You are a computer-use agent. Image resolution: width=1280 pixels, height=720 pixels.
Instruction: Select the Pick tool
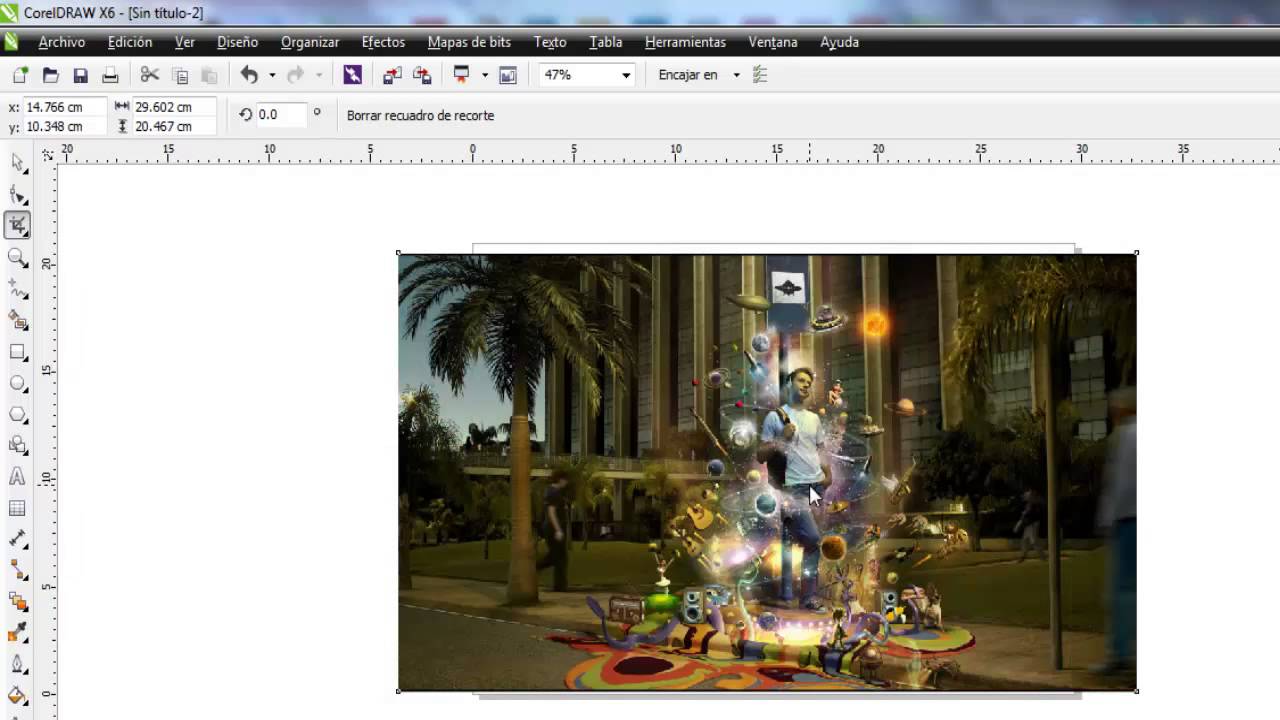pyautogui.click(x=17, y=163)
